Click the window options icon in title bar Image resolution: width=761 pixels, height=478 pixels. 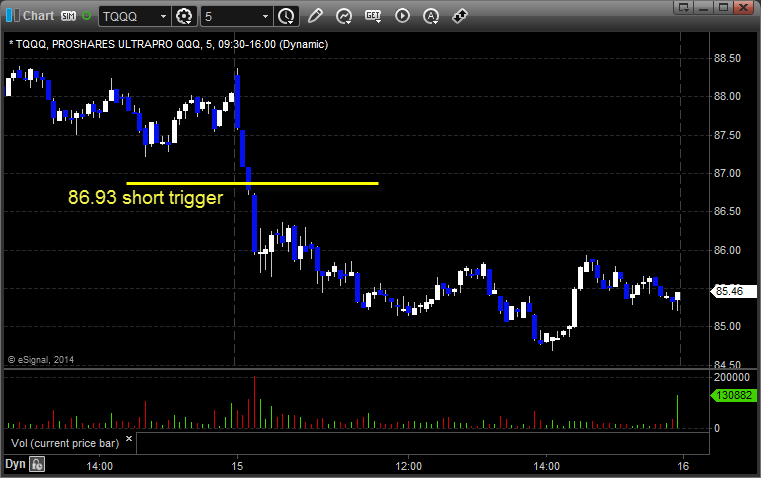(x=683, y=7)
